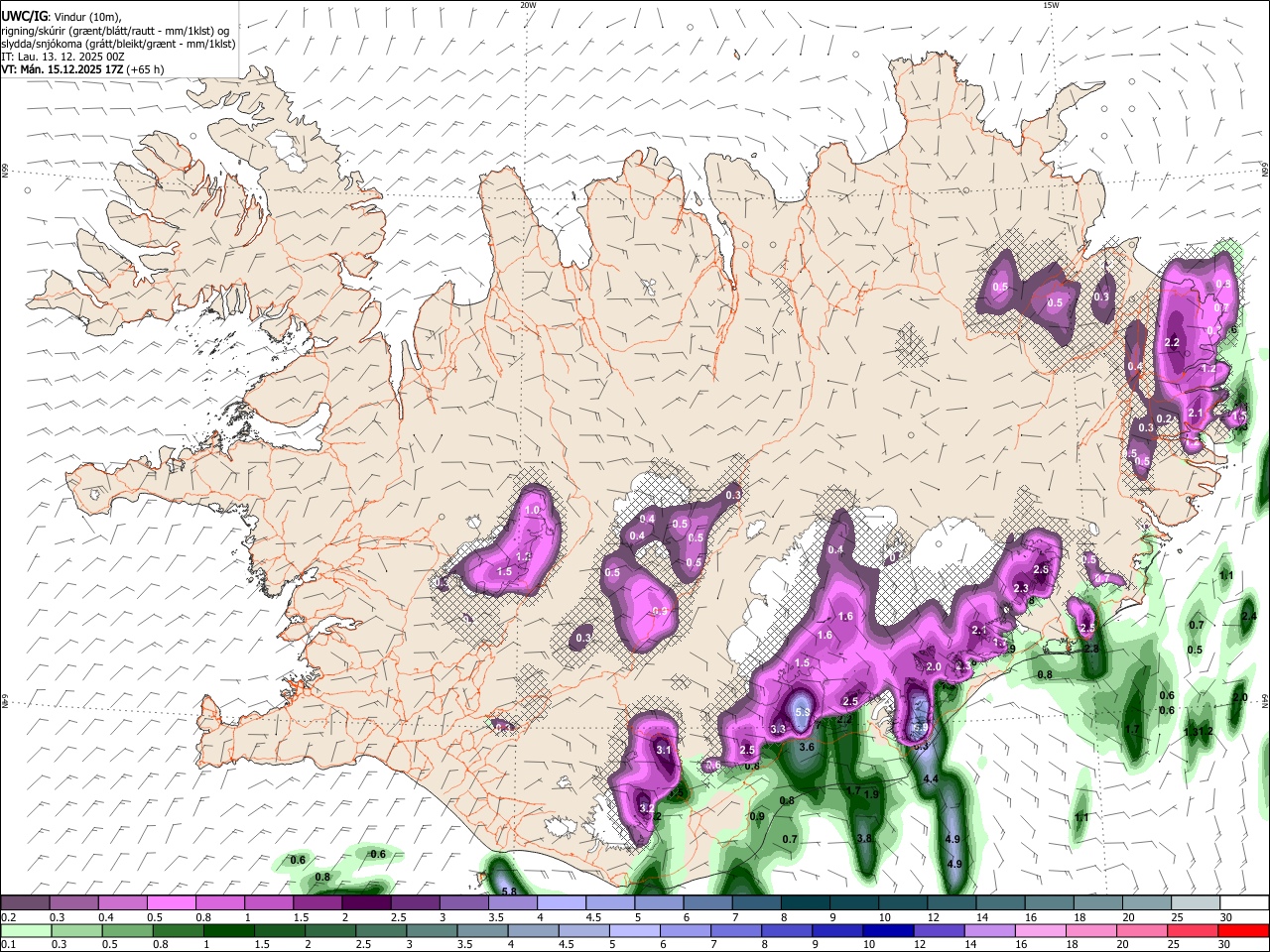Click the dark plum 0.2 swatch in upper legend row
This screenshot has height=952, width=1270.
coord(25,903)
